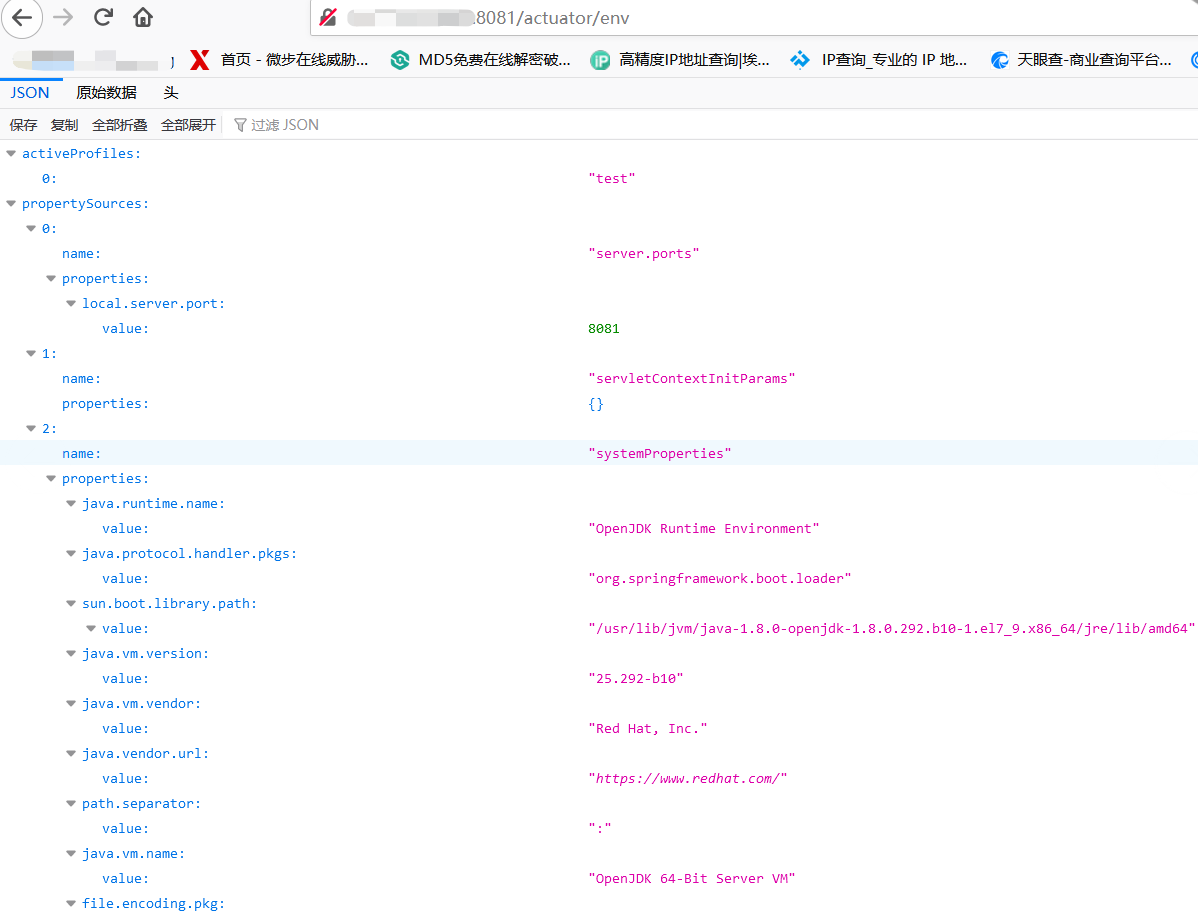This screenshot has height=916, width=1198.
Task: Select the "test" profile value
Action: 611,178
